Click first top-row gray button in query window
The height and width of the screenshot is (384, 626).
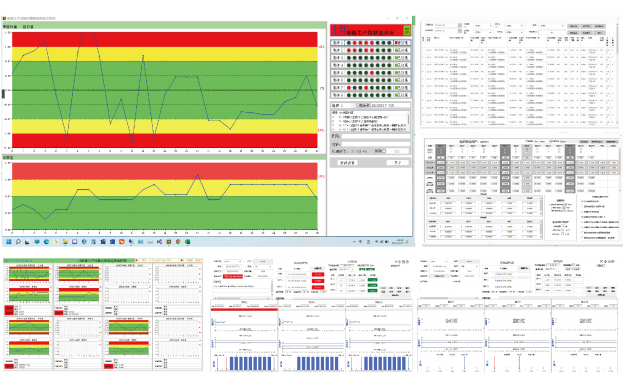[573, 26]
